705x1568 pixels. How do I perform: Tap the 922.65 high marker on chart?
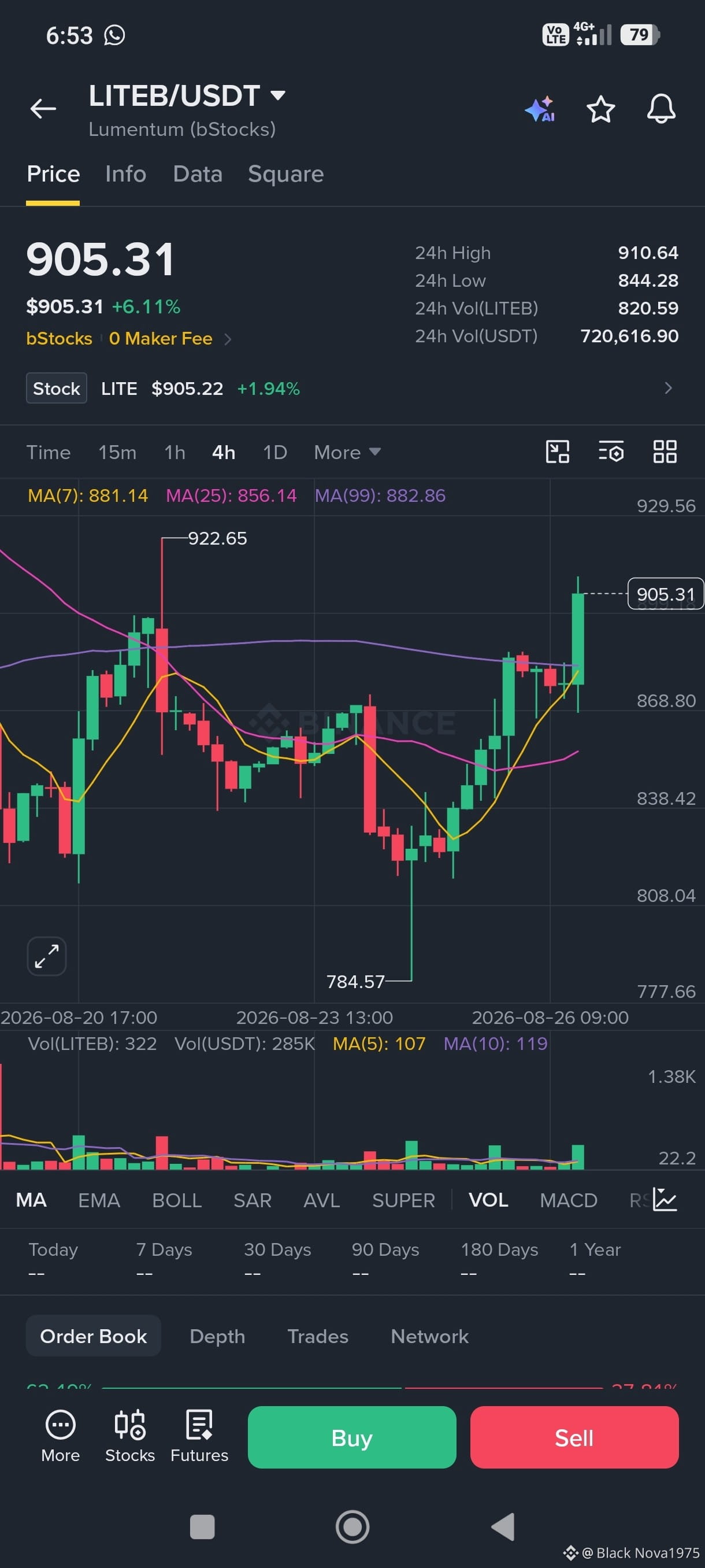point(217,538)
